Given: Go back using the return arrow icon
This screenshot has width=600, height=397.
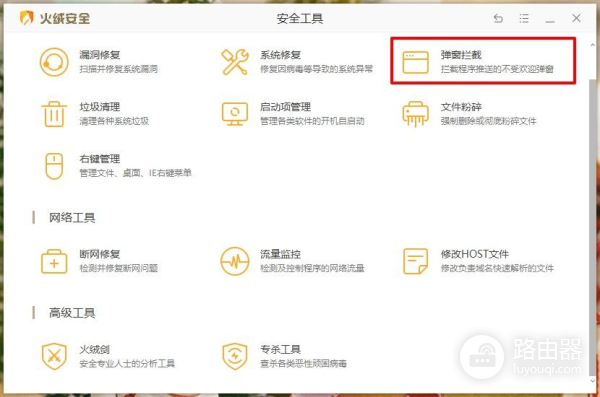Looking at the screenshot, I should click(x=498, y=18).
